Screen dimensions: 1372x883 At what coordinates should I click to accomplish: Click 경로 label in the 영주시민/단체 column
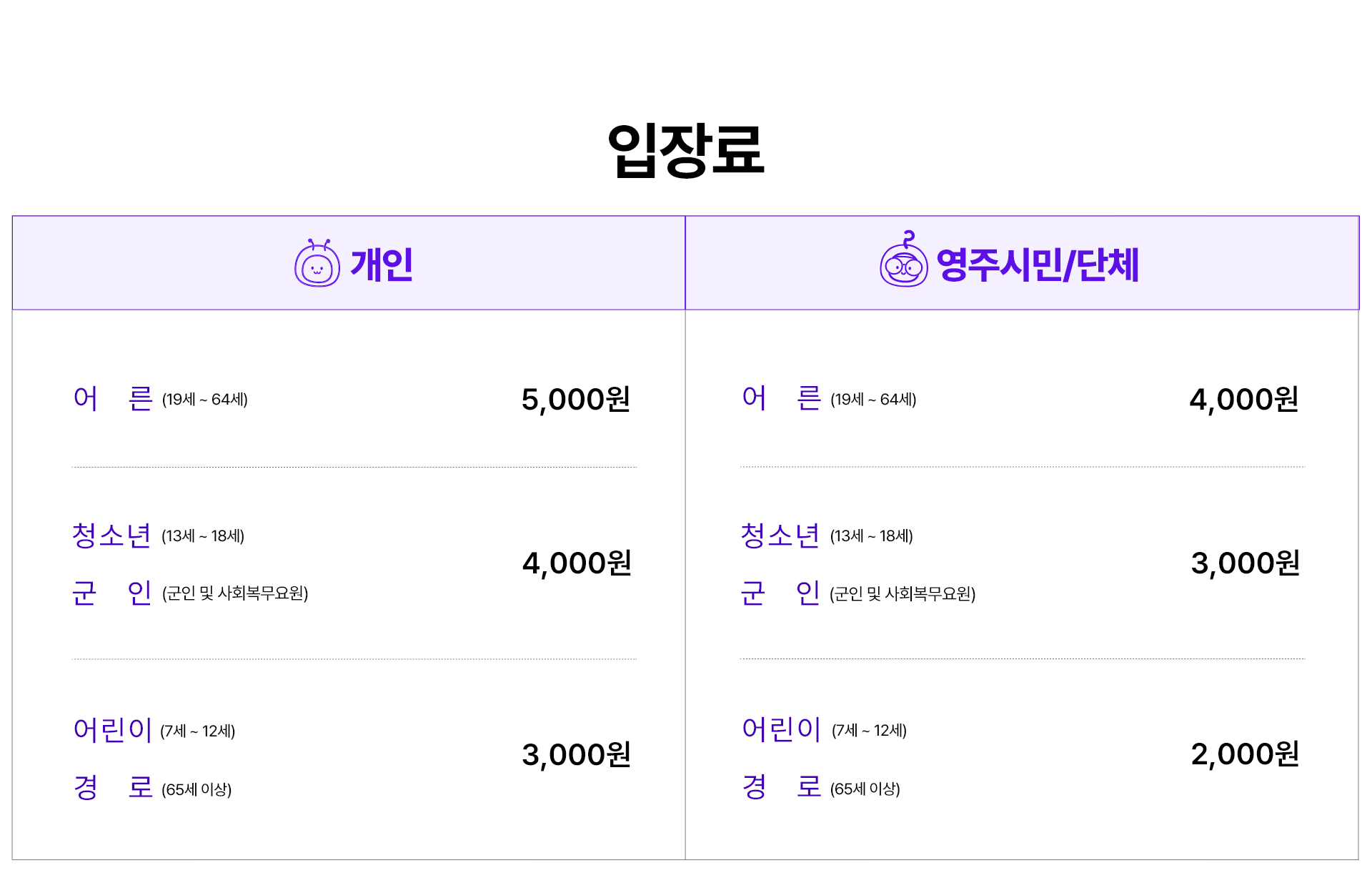pos(782,787)
